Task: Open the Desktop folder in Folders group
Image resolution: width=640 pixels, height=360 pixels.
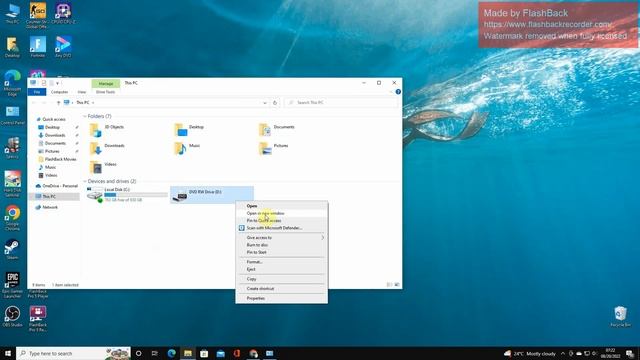Action: click(189, 129)
